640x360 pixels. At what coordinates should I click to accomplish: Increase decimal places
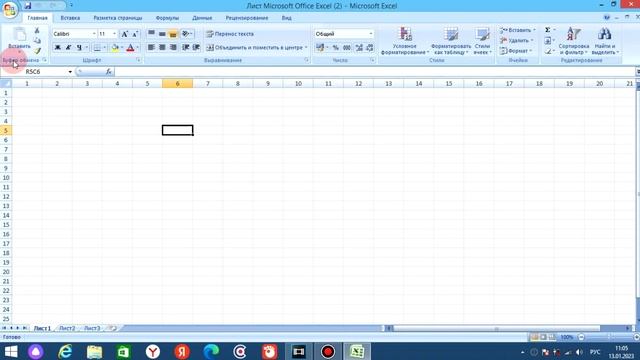[x=359, y=48]
